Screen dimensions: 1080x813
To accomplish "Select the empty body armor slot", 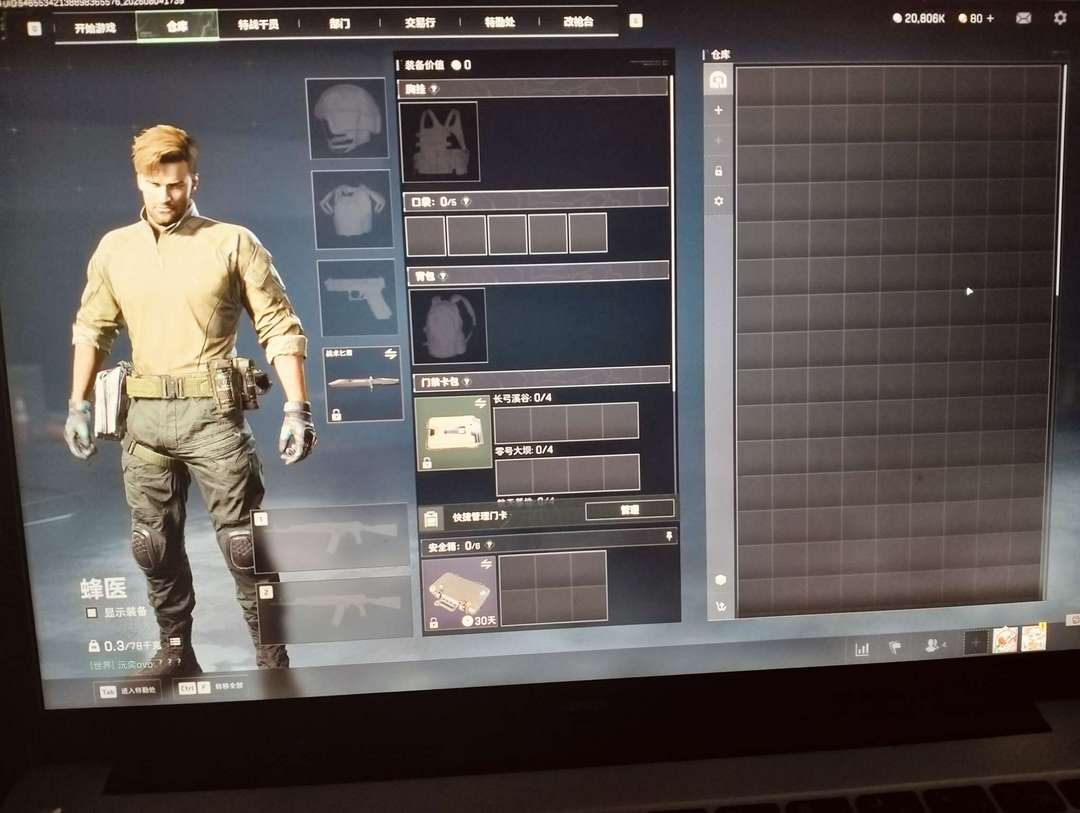I will pyautogui.click(x=353, y=209).
